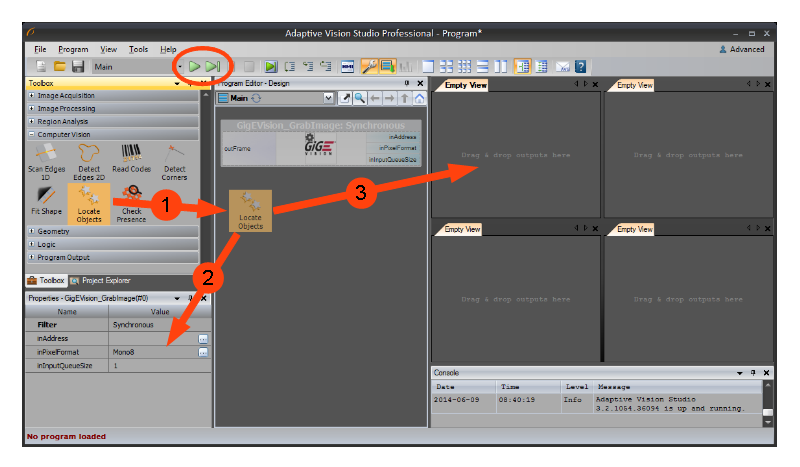Collapse the Computer Vision category
The height and width of the screenshot is (467, 800).
coord(32,133)
